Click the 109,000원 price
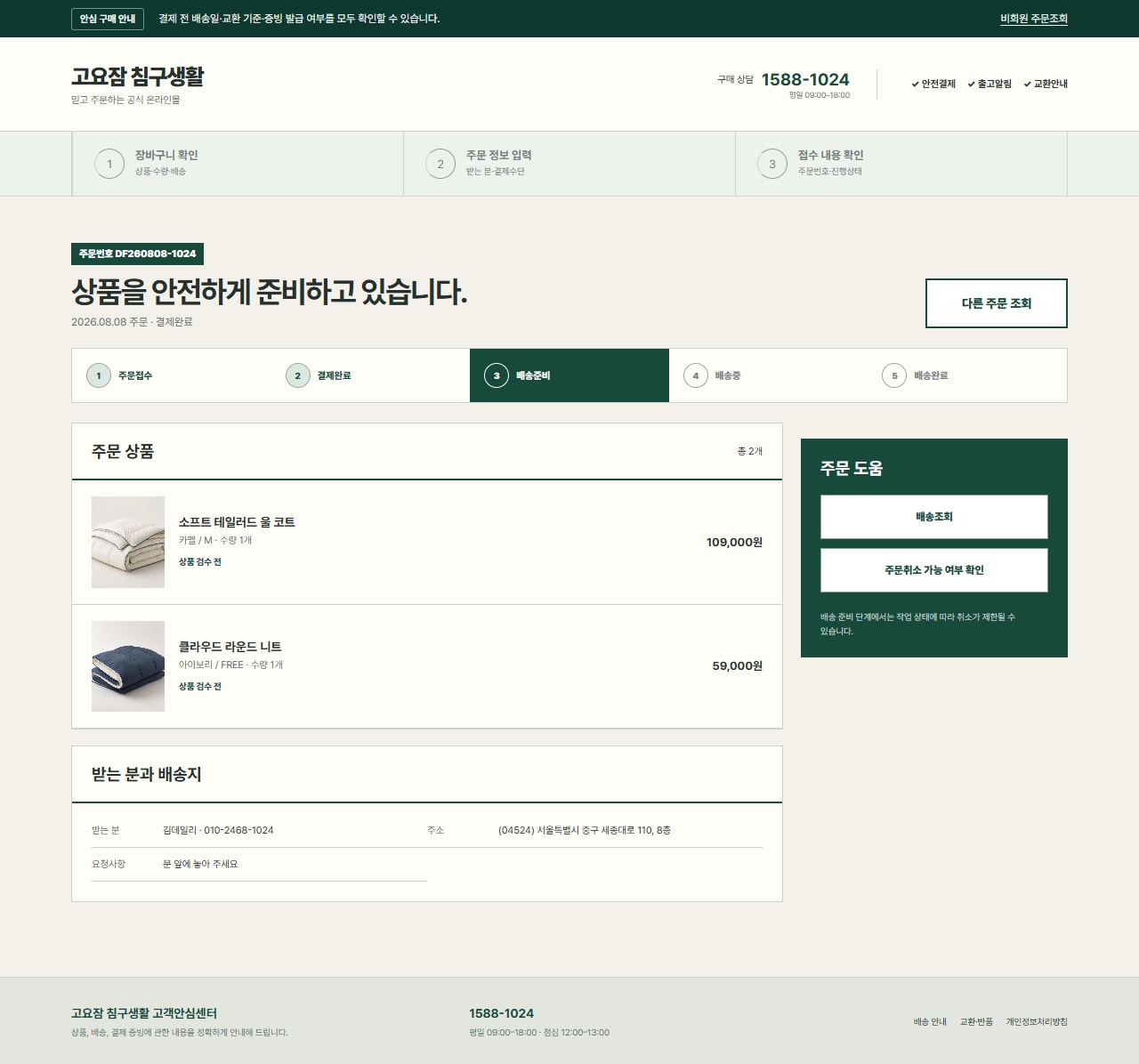Viewport: 1139px width, 1064px height. [734, 542]
